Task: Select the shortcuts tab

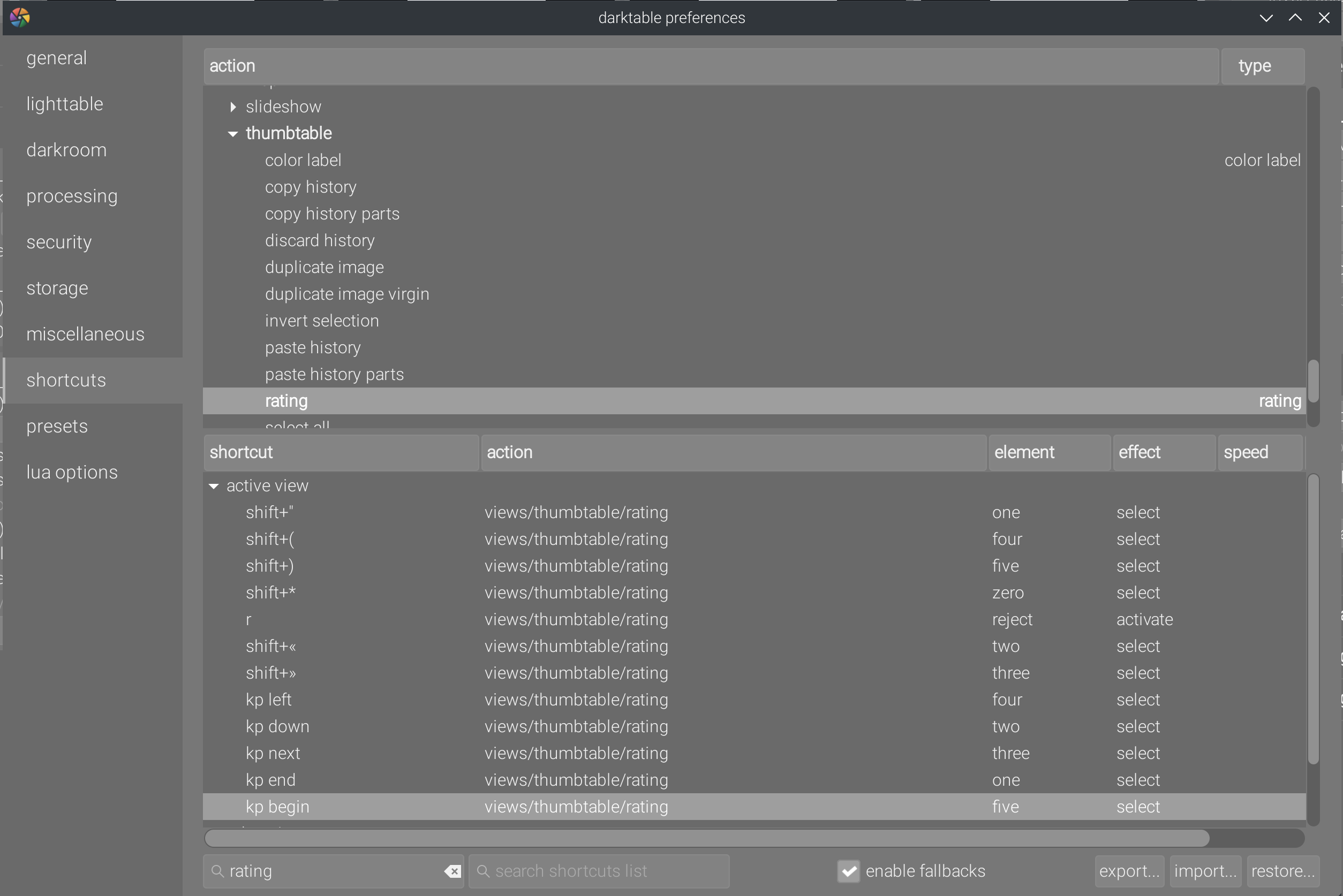Action: tap(93, 380)
